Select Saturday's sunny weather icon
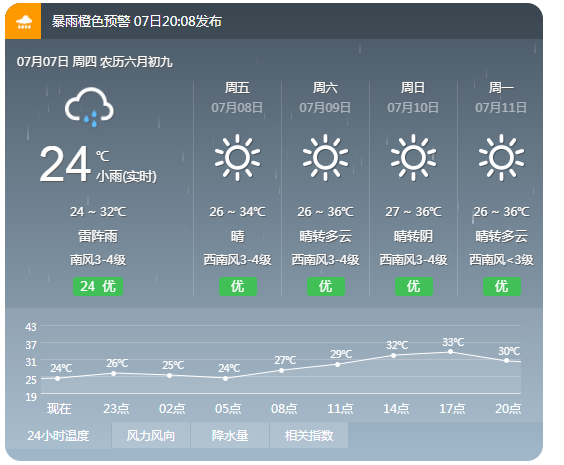The height and width of the screenshot is (465, 564). 325,158
